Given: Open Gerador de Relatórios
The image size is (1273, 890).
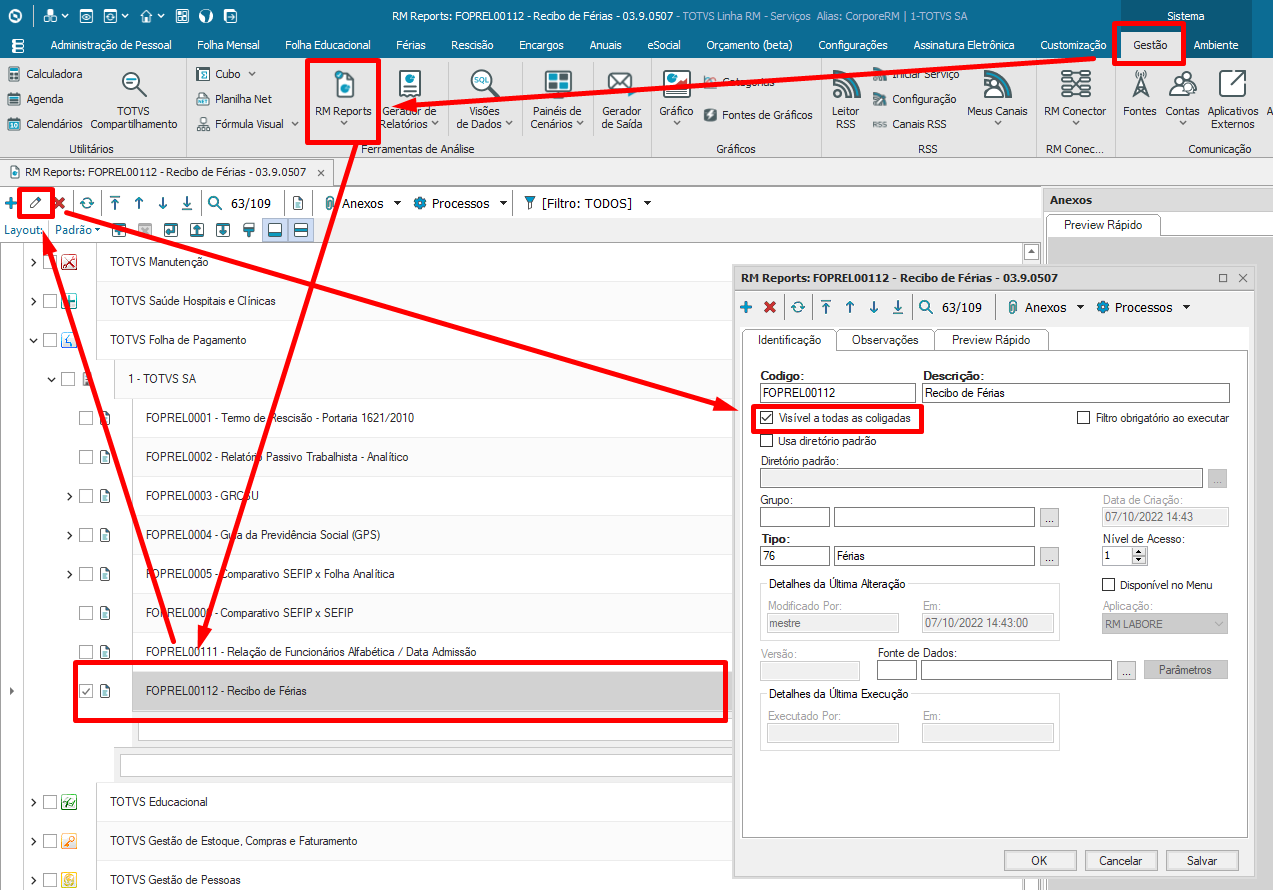Looking at the screenshot, I should (x=409, y=100).
